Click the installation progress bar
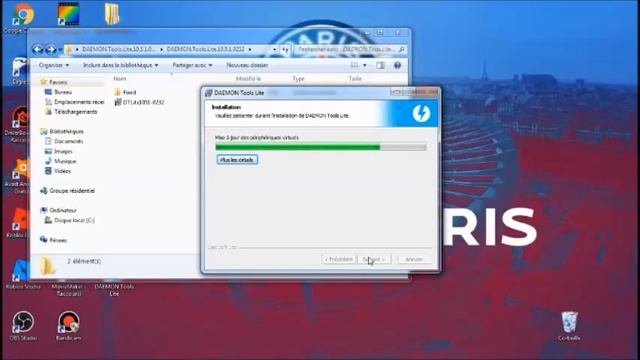 321,147
